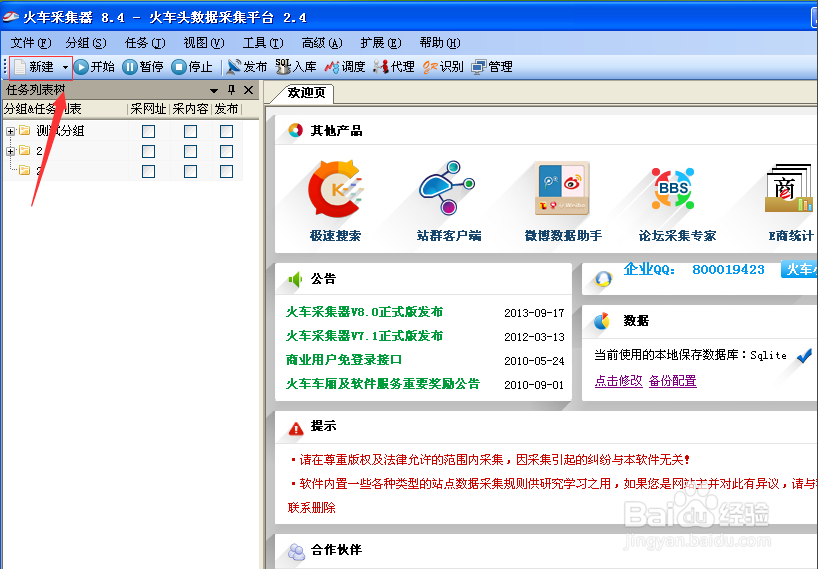Image resolution: width=818 pixels, height=569 pixels.
Task: Click the 采内容 column header
Action: click(190, 109)
